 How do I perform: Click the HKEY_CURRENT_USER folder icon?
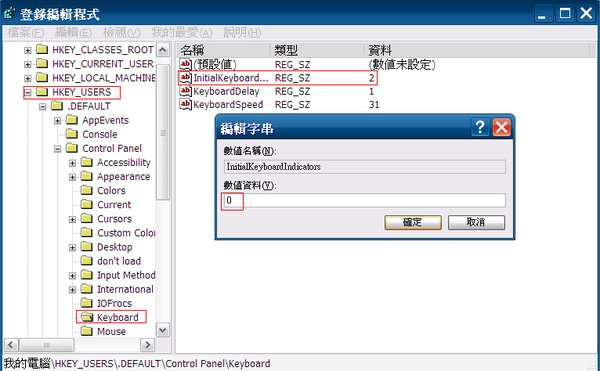(42, 63)
